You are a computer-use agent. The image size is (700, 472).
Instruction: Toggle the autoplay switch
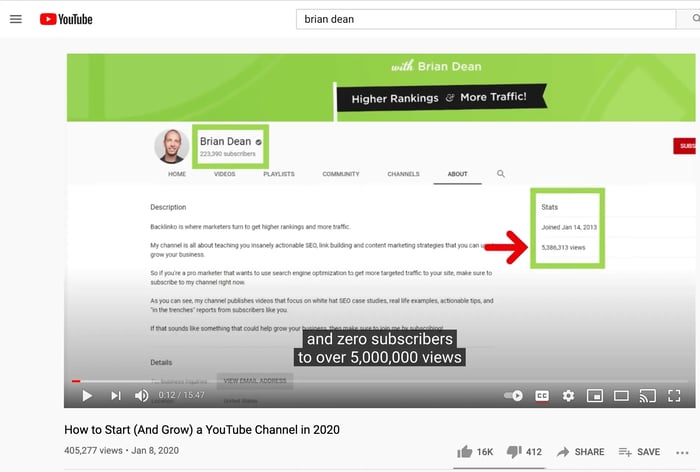pos(514,396)
